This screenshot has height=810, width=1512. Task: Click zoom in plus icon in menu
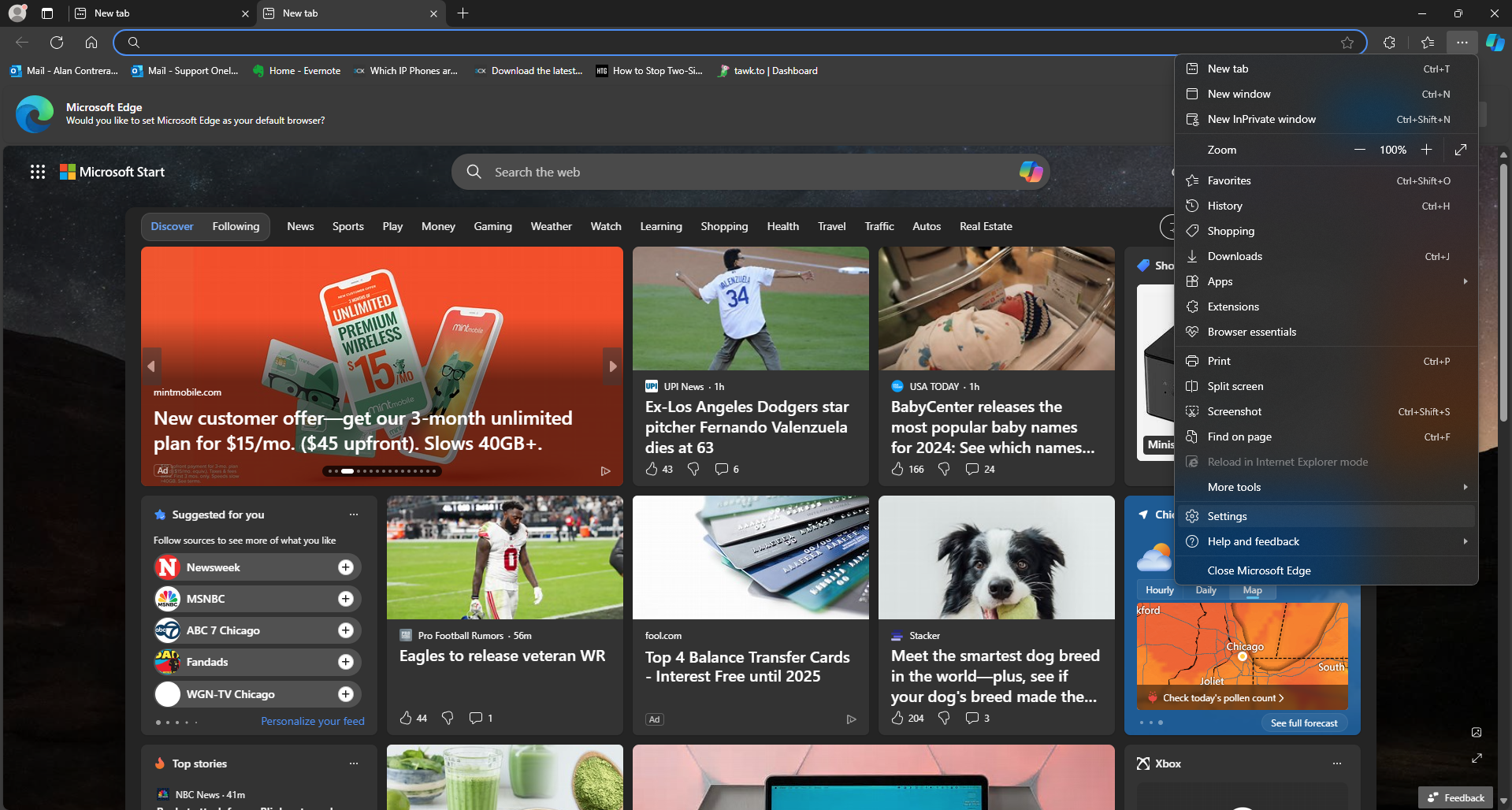click(1426, 150)
